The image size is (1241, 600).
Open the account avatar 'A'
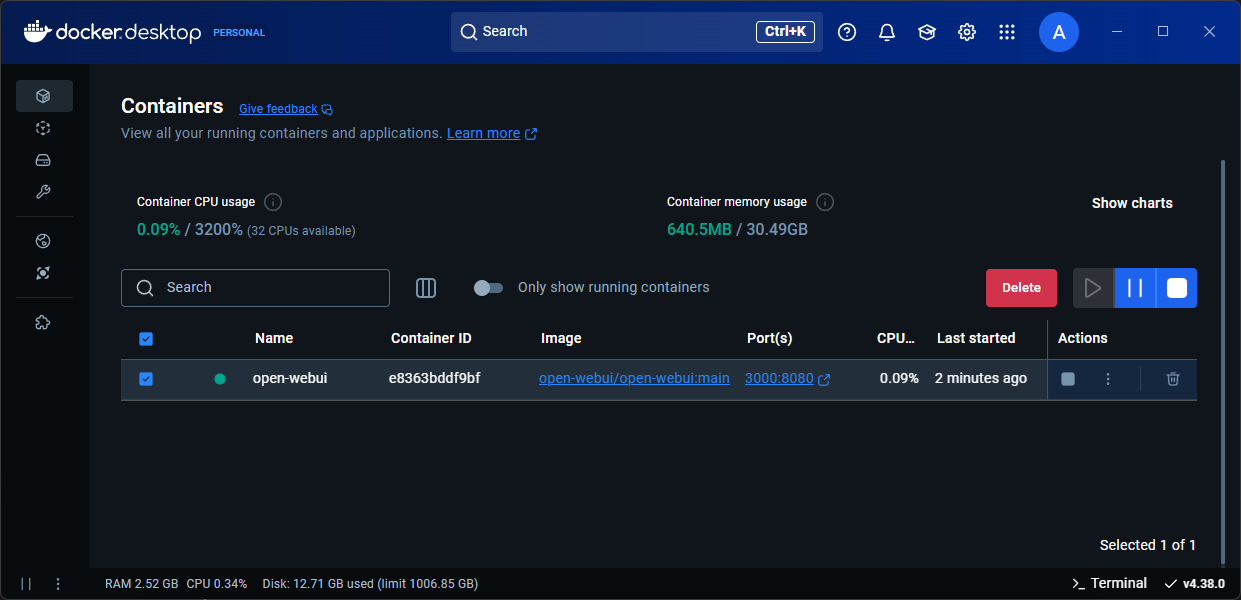[1059, 32]
